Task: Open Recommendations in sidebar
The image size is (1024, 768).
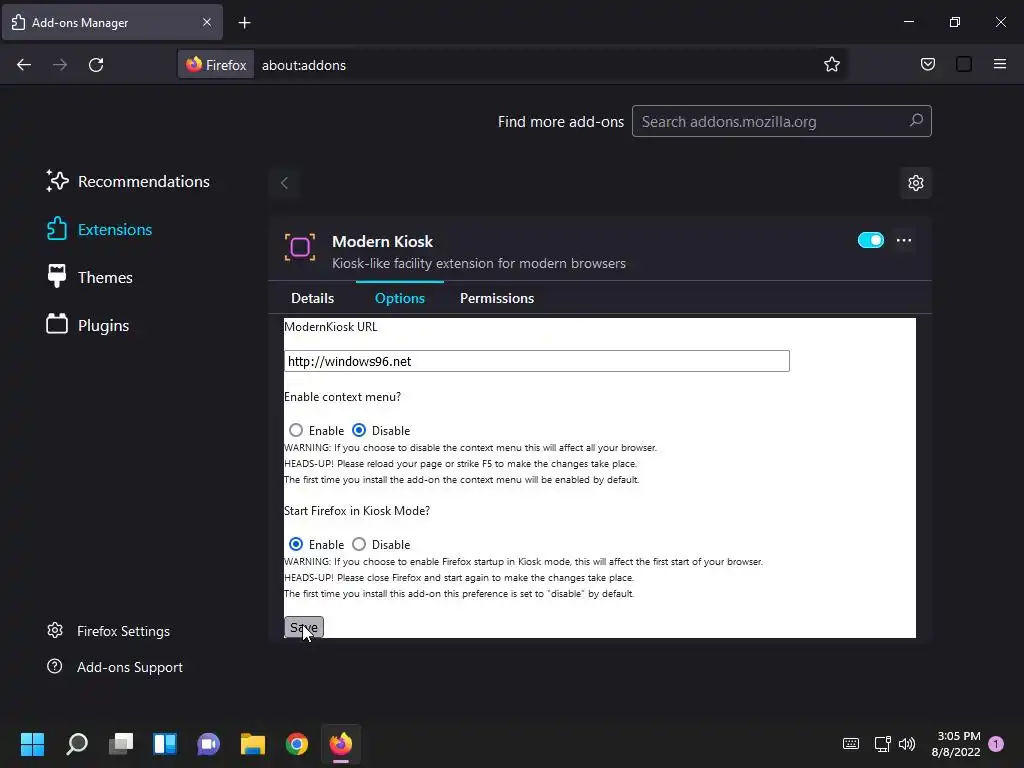Action: (x=128, y=181)
